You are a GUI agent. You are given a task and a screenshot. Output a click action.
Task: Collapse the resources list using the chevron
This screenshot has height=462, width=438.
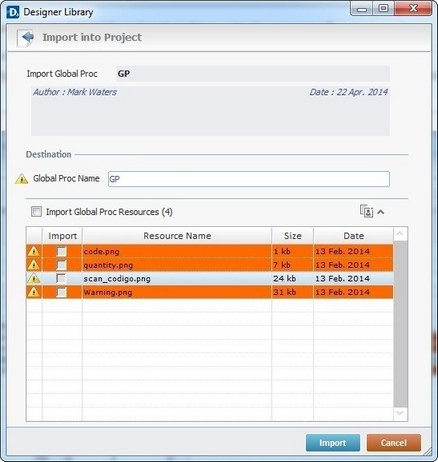coord(381,212)
